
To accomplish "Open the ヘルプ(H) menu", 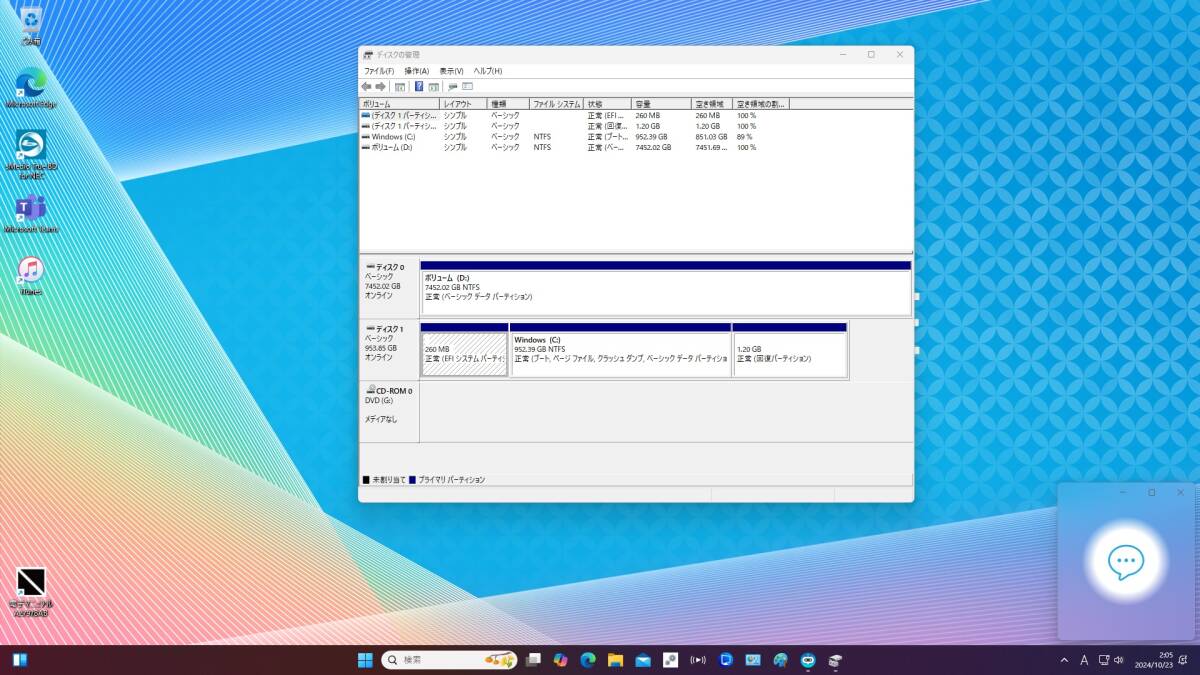I will (487, 71).
